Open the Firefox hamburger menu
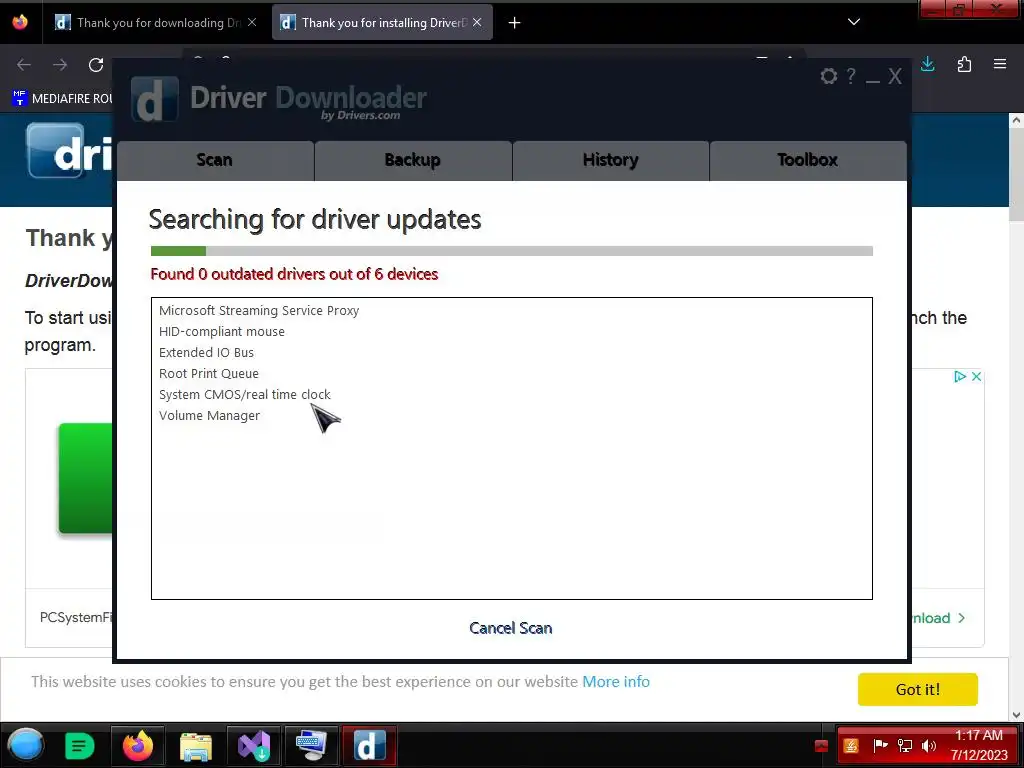 pyautogui.click(x=1000, y=64)
